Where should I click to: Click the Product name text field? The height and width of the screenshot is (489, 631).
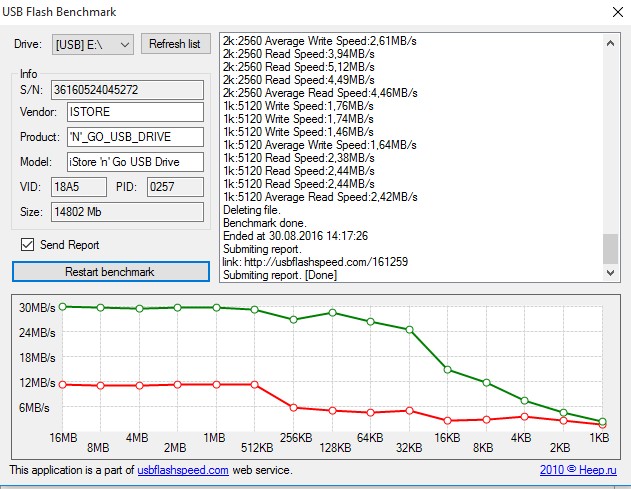pyautogui.click(x=135, y=137)
